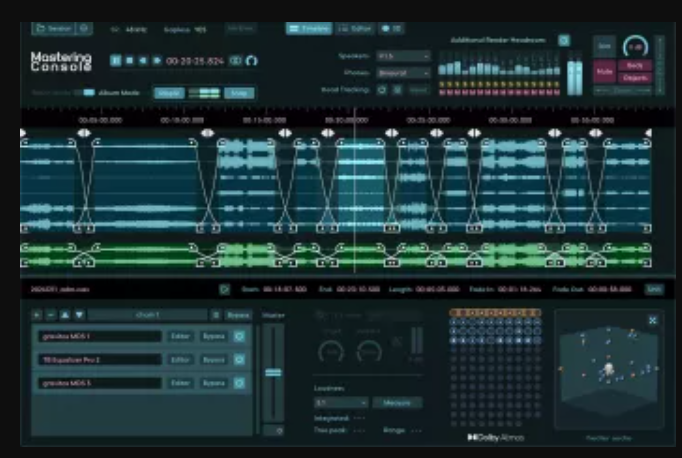This screenshot has height=458, width=682.
Task: Open the Phones Binaural dropdown
Action: [x=404, y=73]
